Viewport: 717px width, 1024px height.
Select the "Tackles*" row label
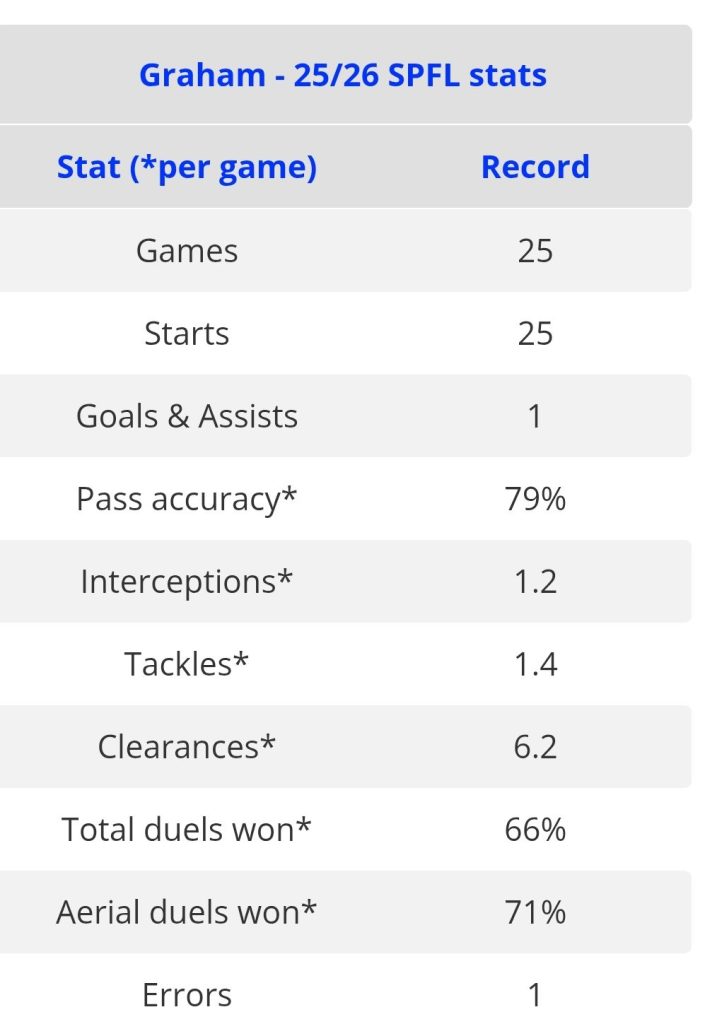tap(187, 664)
